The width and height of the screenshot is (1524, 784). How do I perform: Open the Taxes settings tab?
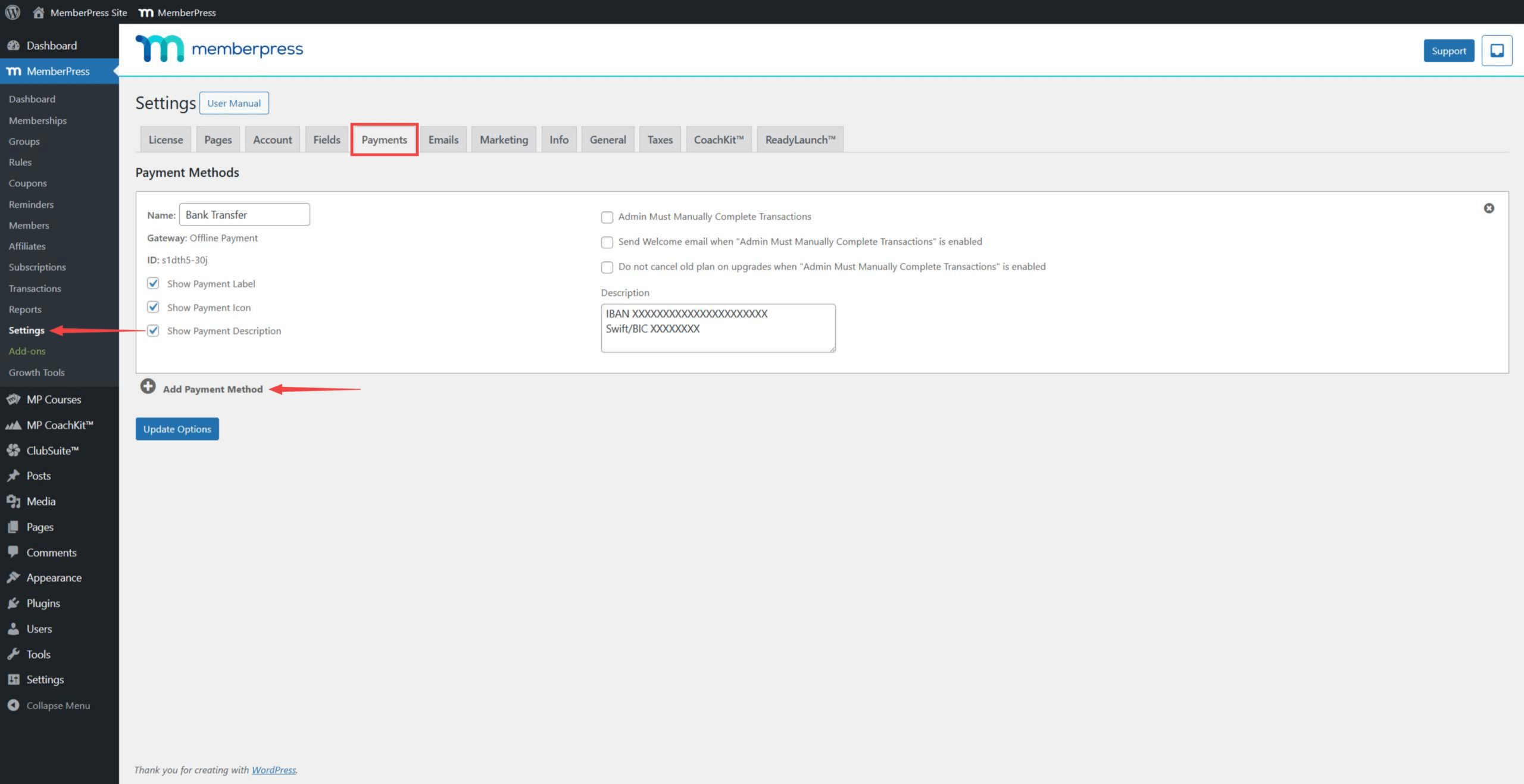(660, 139)
